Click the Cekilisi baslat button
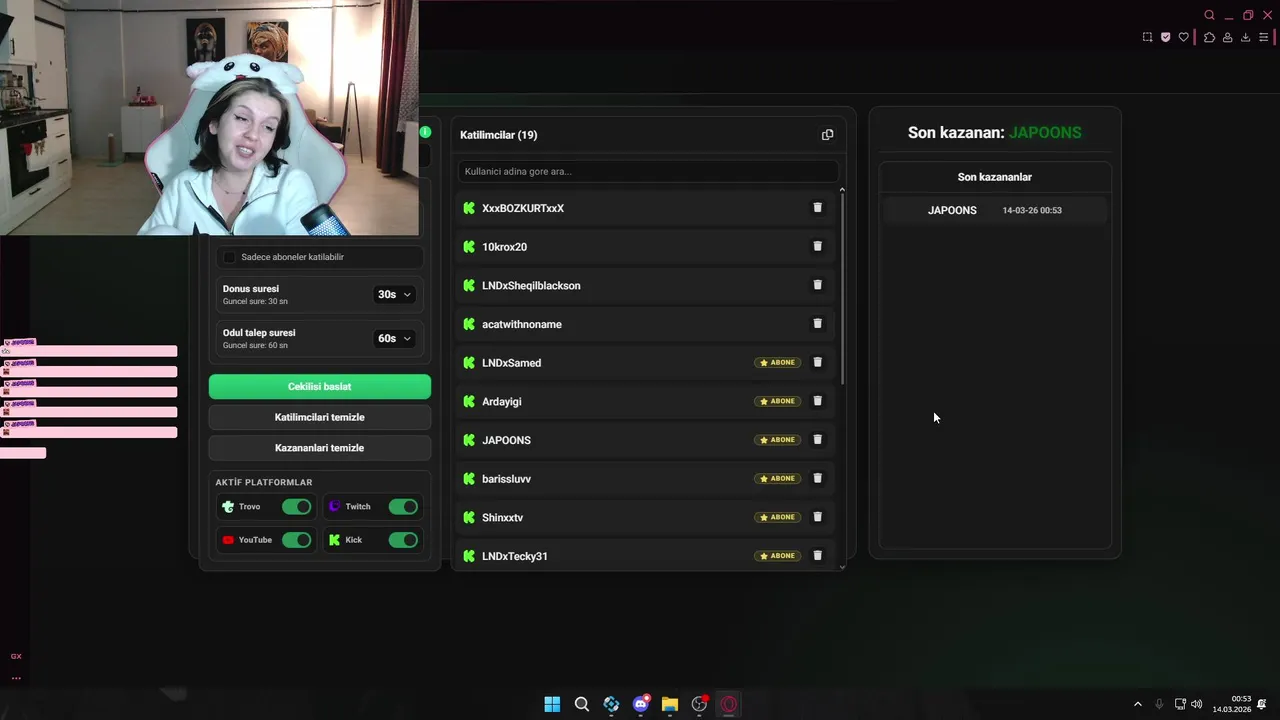This screenshot has height=720, width=1280. pos(320,387)
